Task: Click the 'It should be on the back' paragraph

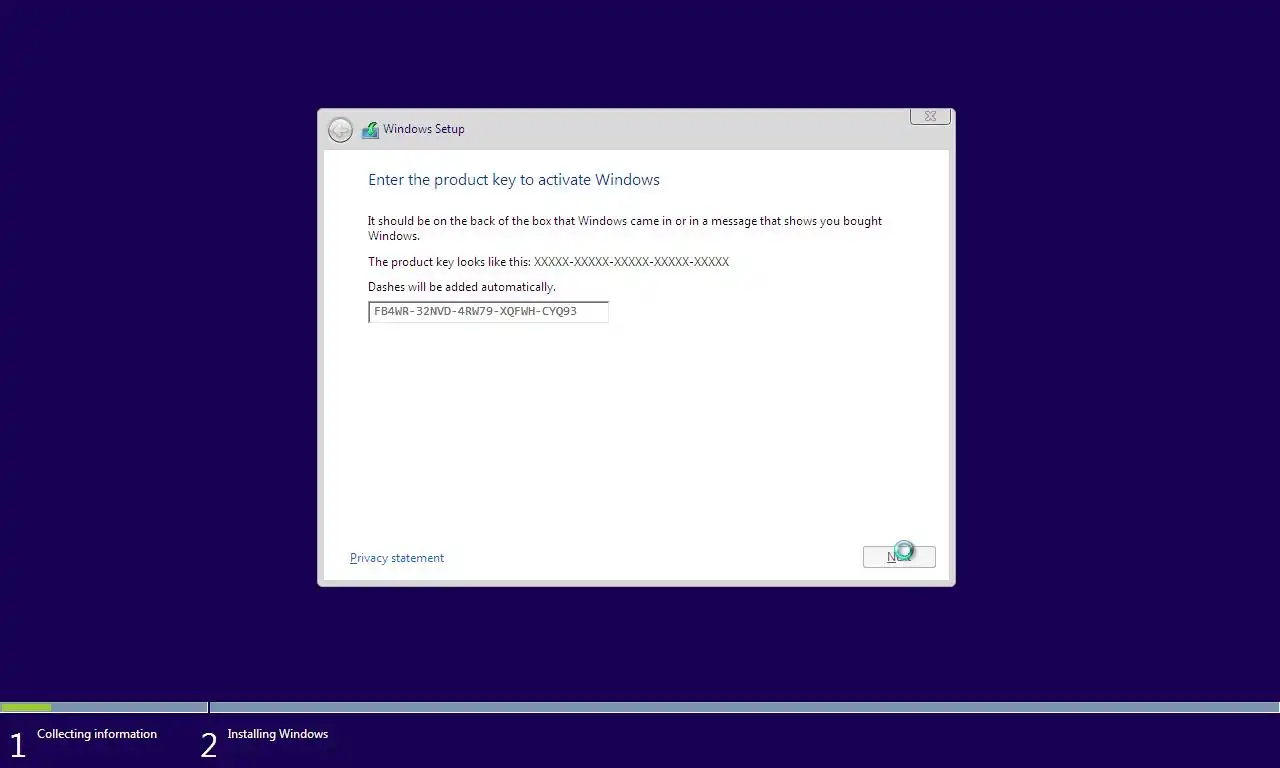Action: tap(625, 228)
